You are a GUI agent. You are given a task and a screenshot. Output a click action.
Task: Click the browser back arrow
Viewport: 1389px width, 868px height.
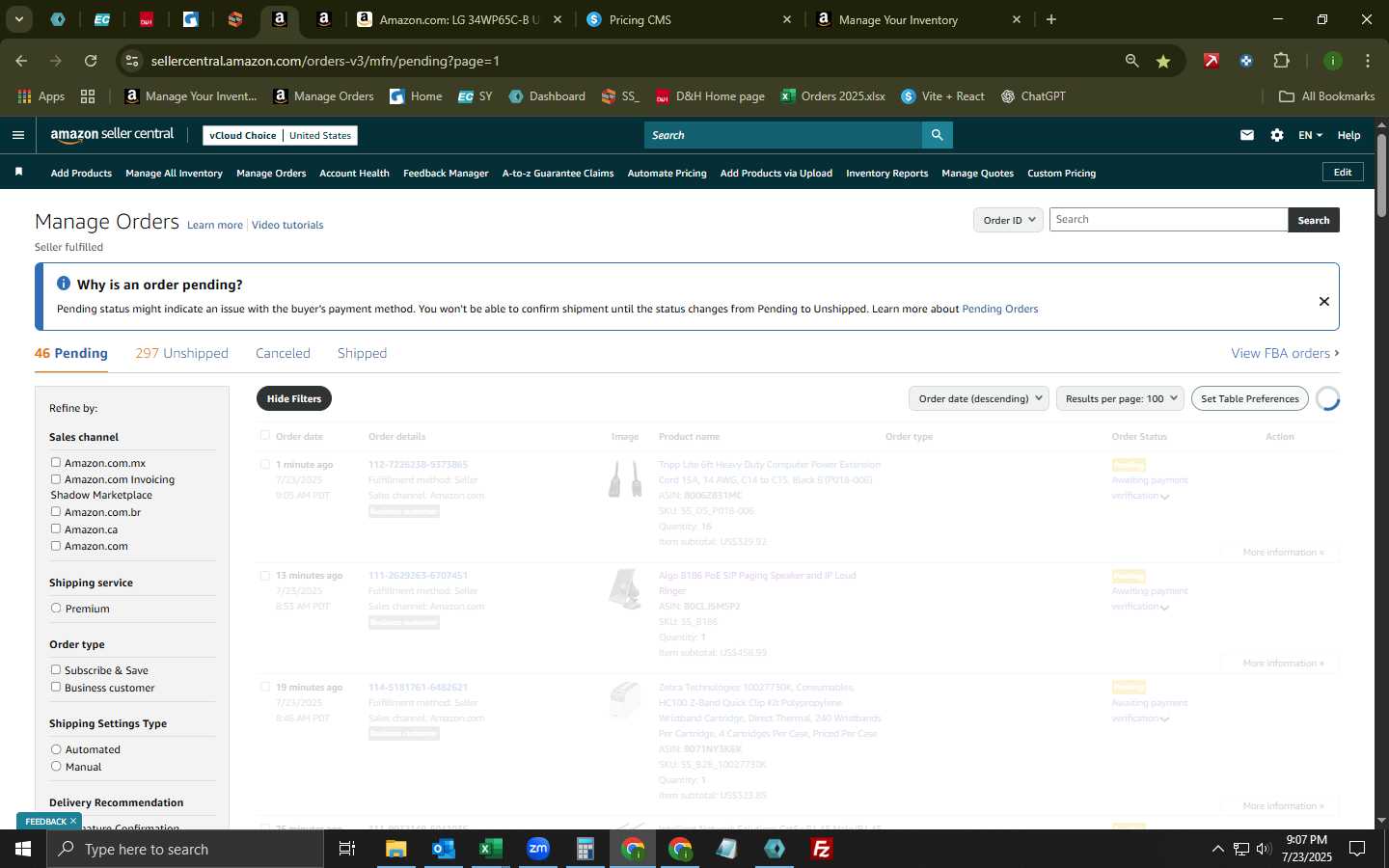pos(21,61)
